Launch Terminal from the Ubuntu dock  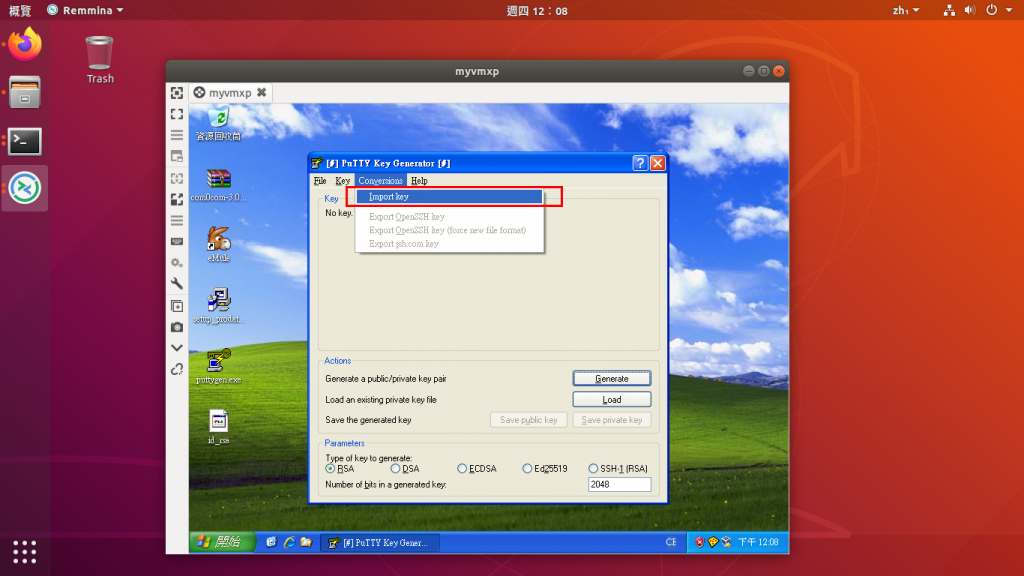pyautogui.click(x=25, y=141)
